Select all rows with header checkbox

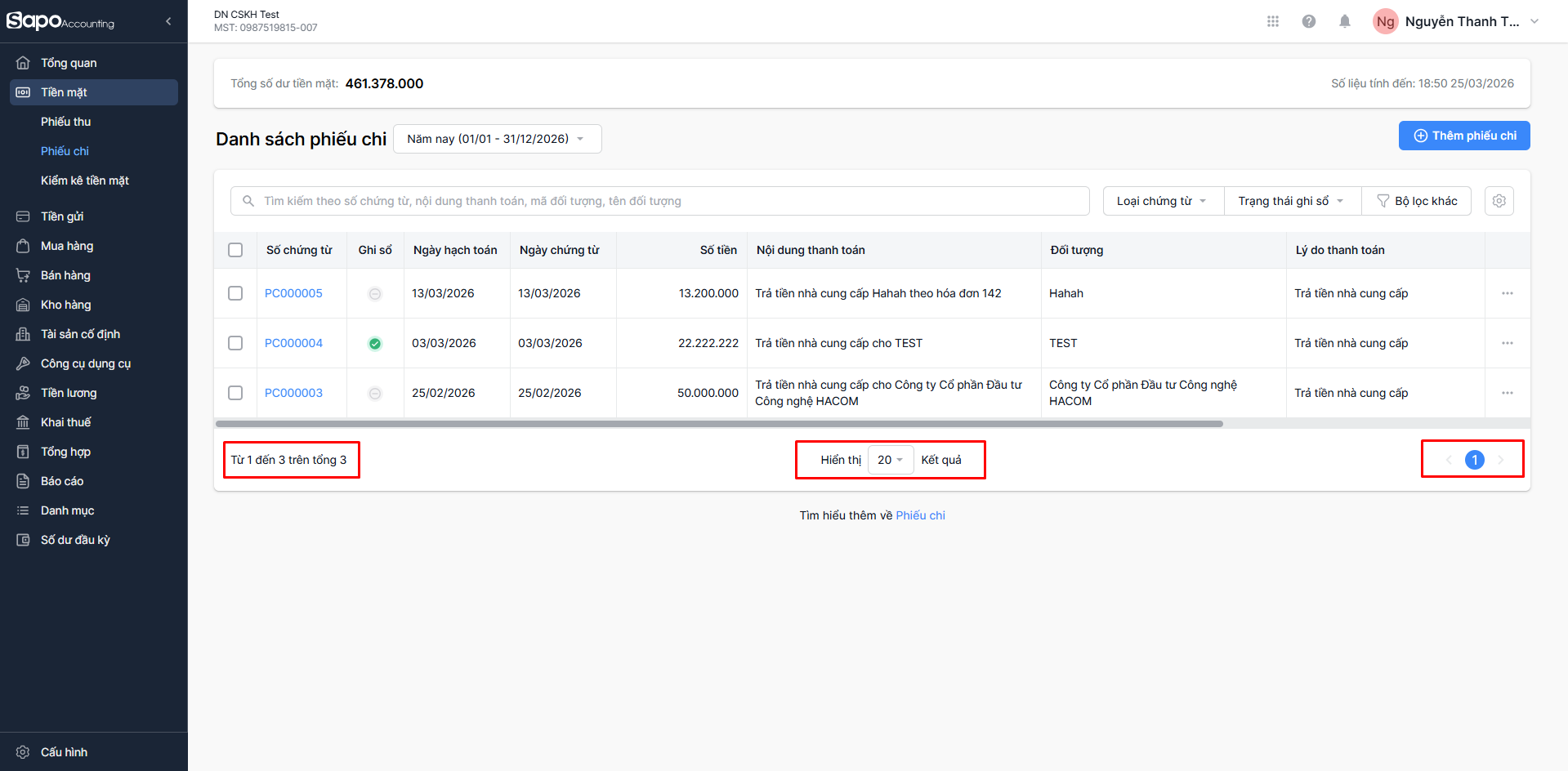(235, 250)
